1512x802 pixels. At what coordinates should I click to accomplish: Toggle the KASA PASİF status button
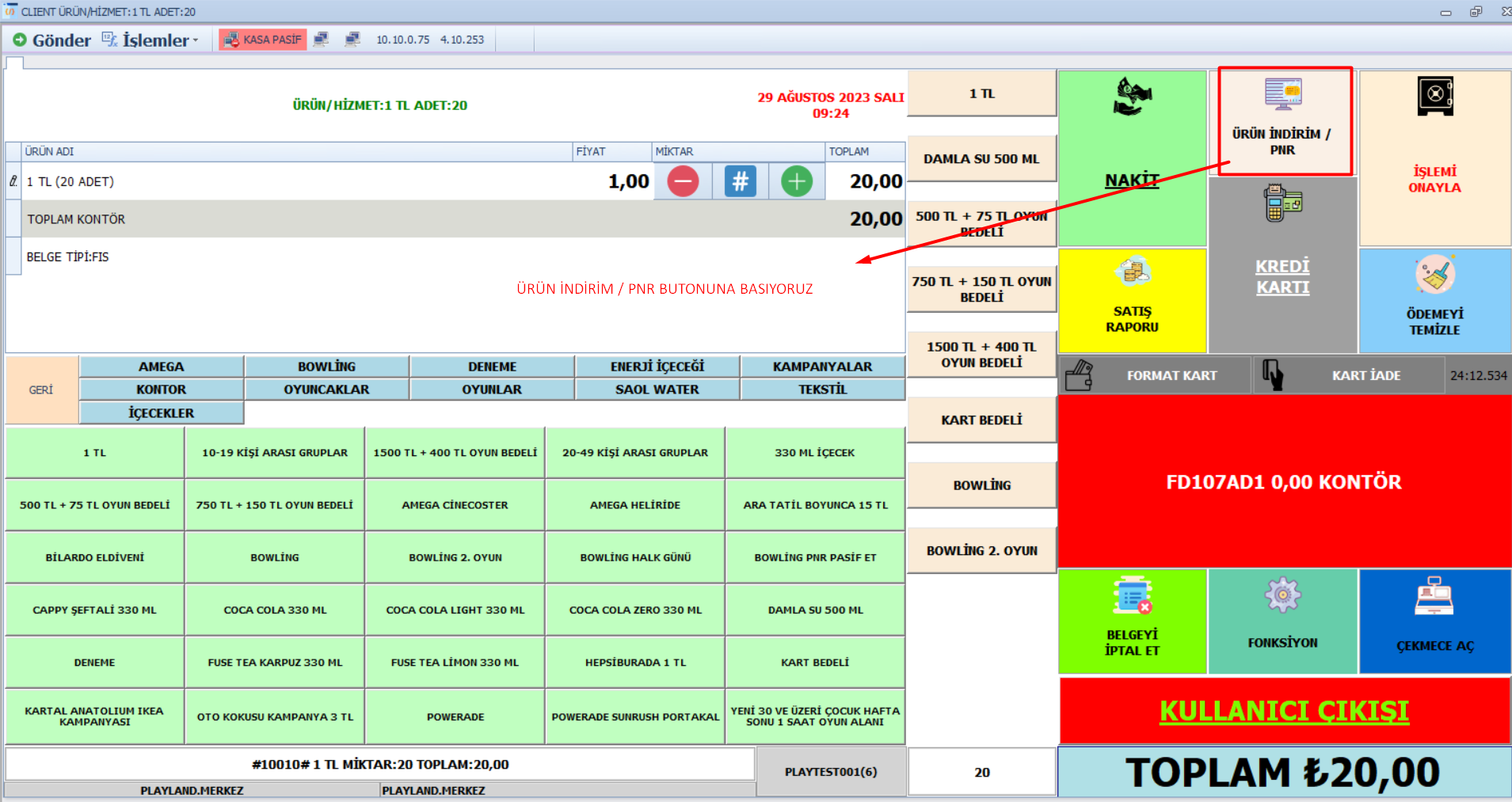click(x=263, y=40)
